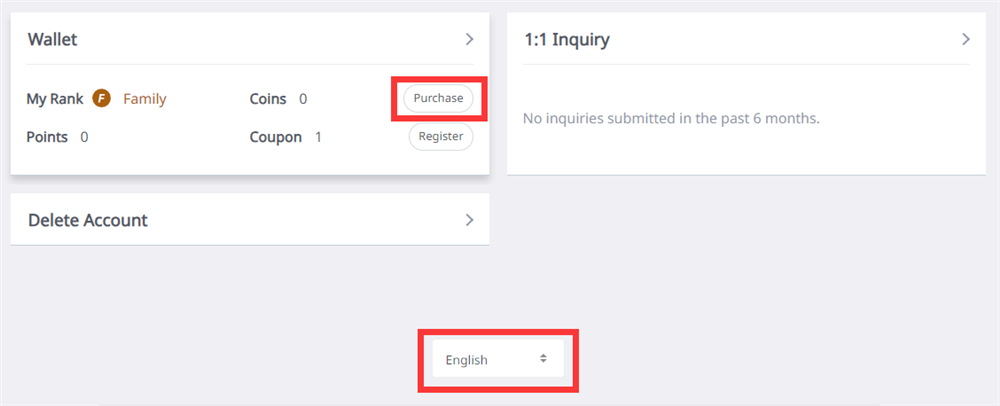Click the Points label text
The height and width of the screenshot is (406, 1000).
47,137
